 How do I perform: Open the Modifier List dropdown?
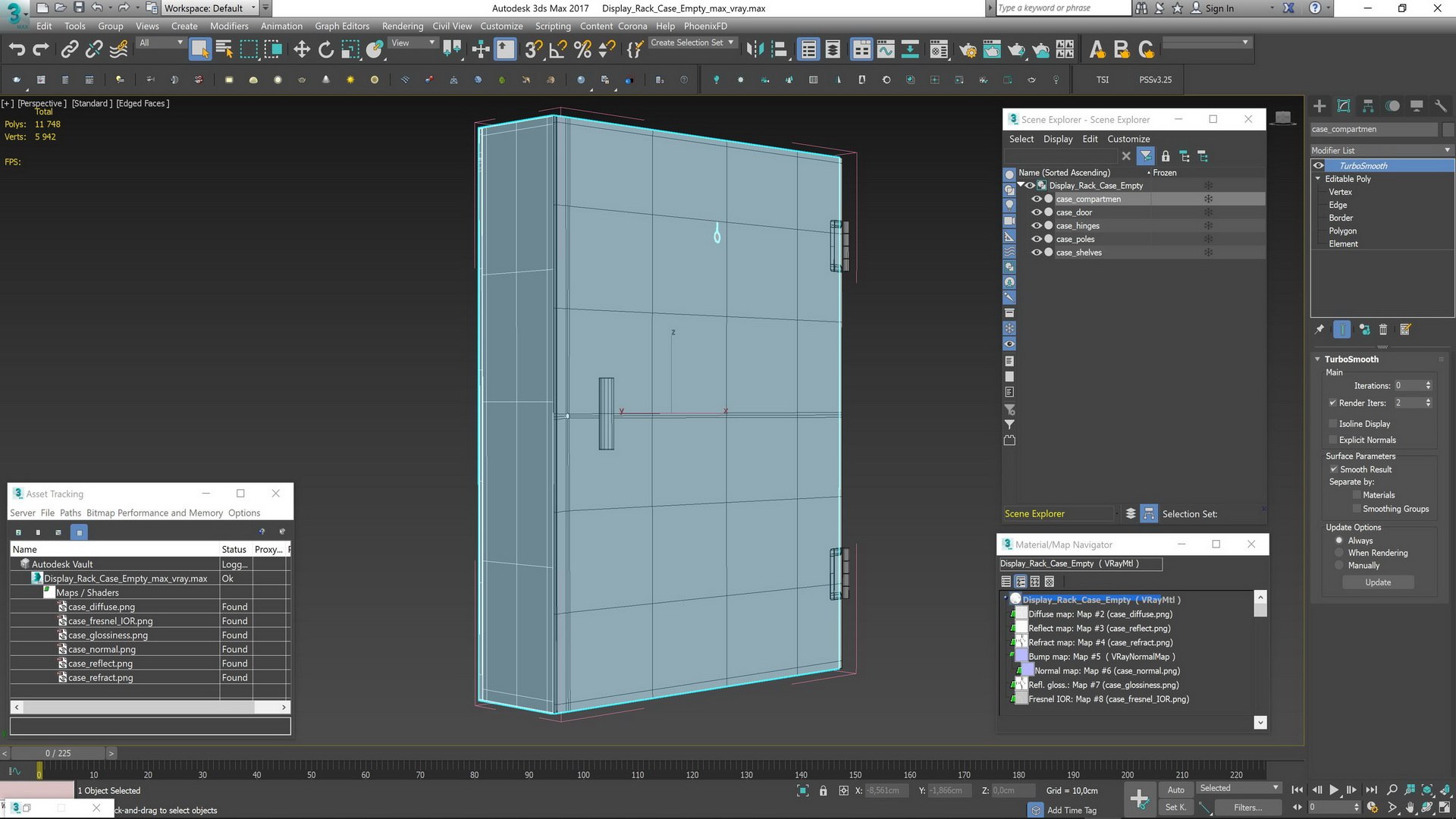[1381, 150]
